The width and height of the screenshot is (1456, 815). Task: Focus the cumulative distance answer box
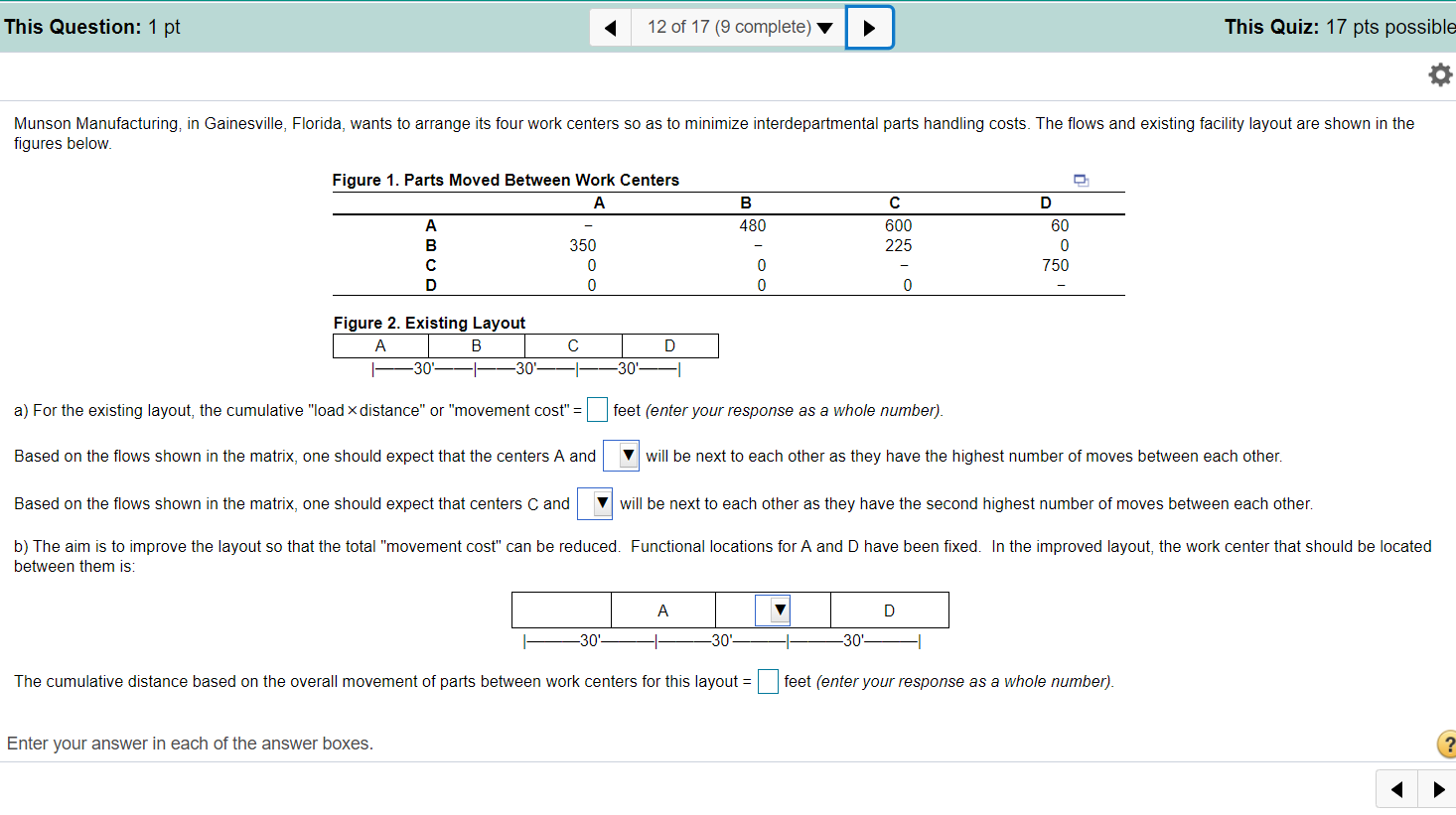pos(768,681)
